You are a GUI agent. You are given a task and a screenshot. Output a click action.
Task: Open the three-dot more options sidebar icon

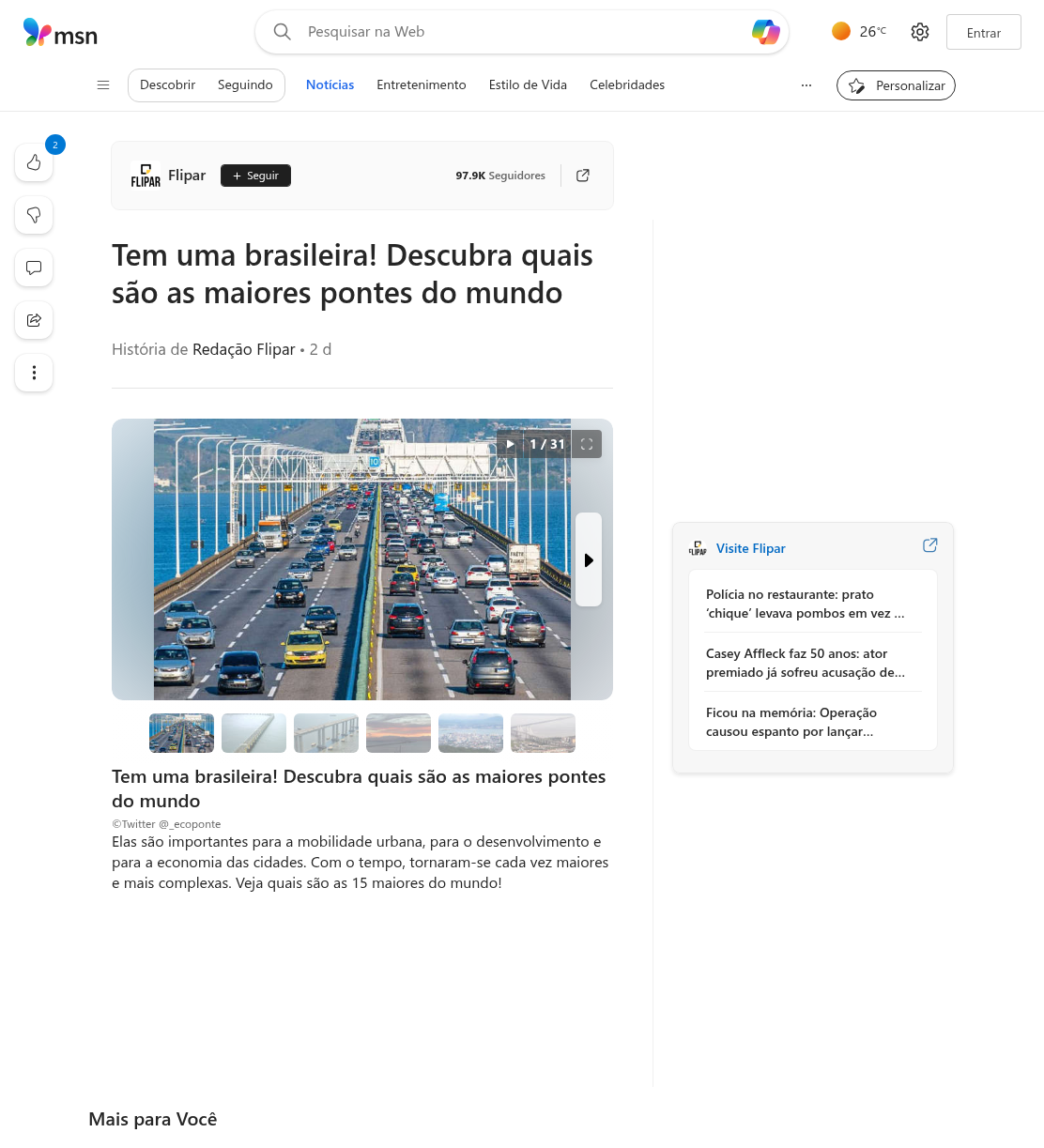pos(34,373)
